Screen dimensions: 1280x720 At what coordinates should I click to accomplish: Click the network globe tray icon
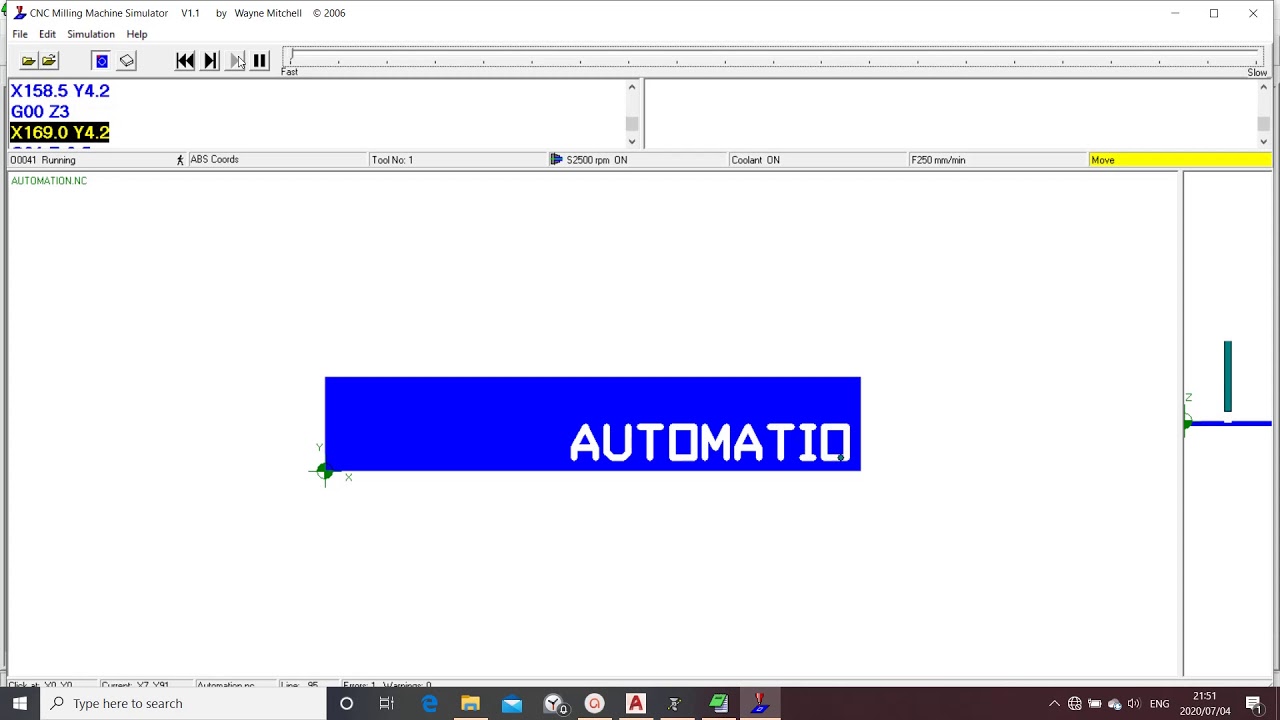(x=1075, y=704)
